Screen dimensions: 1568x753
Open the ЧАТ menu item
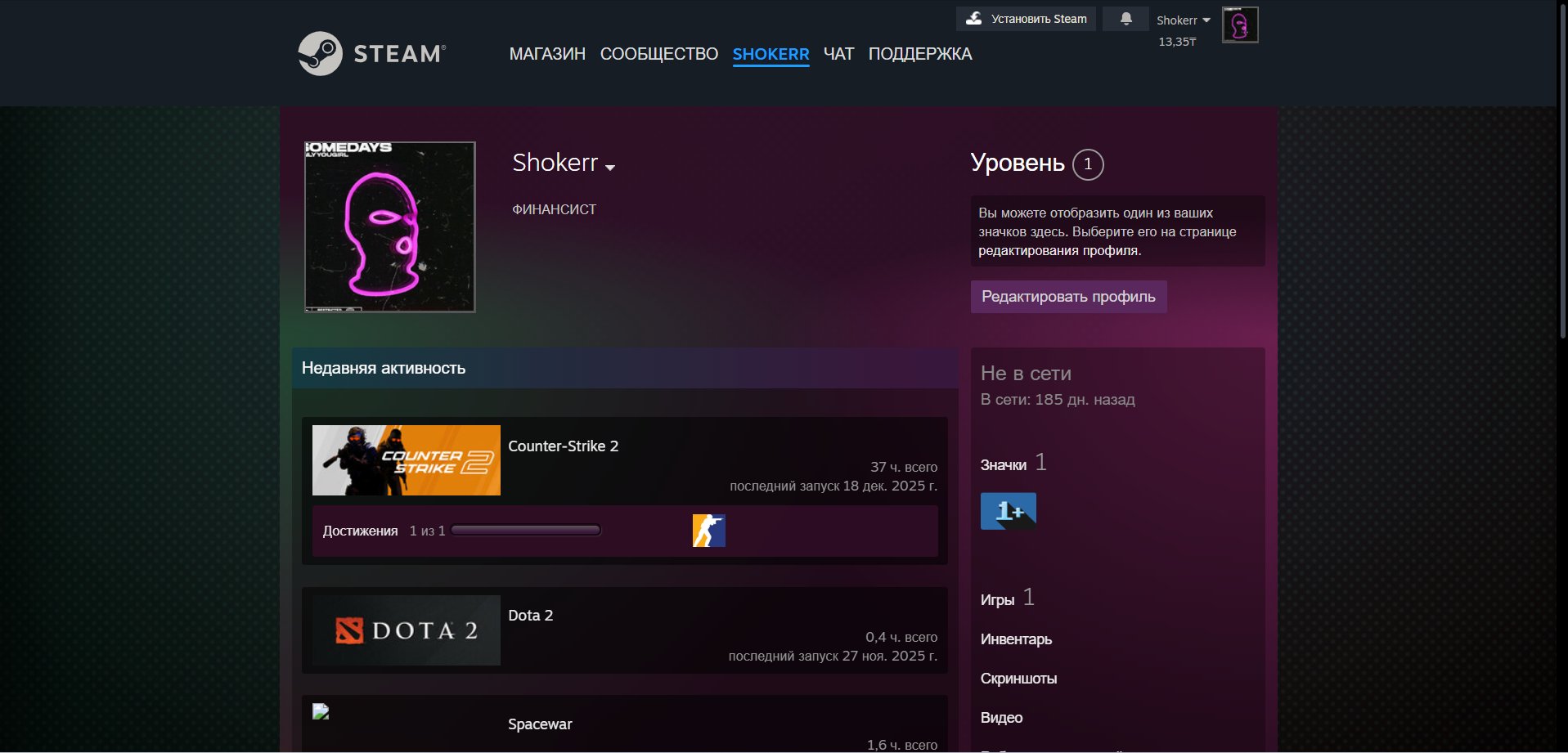[838, 54]
